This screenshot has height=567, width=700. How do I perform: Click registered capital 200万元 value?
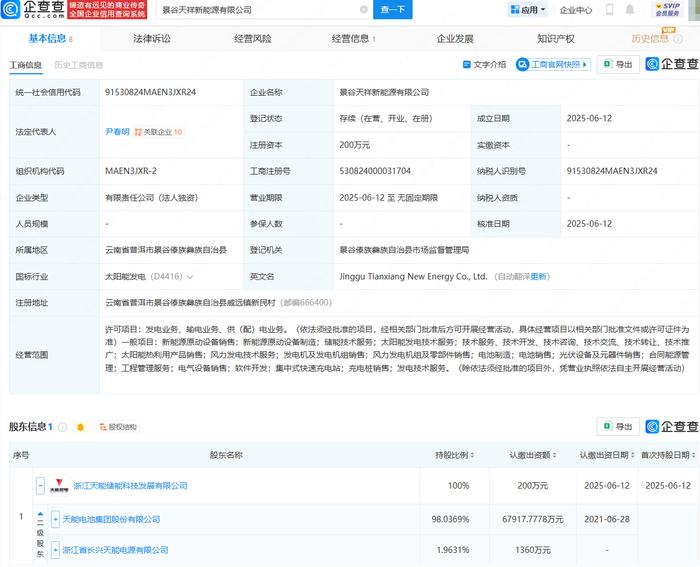(354, 145)
